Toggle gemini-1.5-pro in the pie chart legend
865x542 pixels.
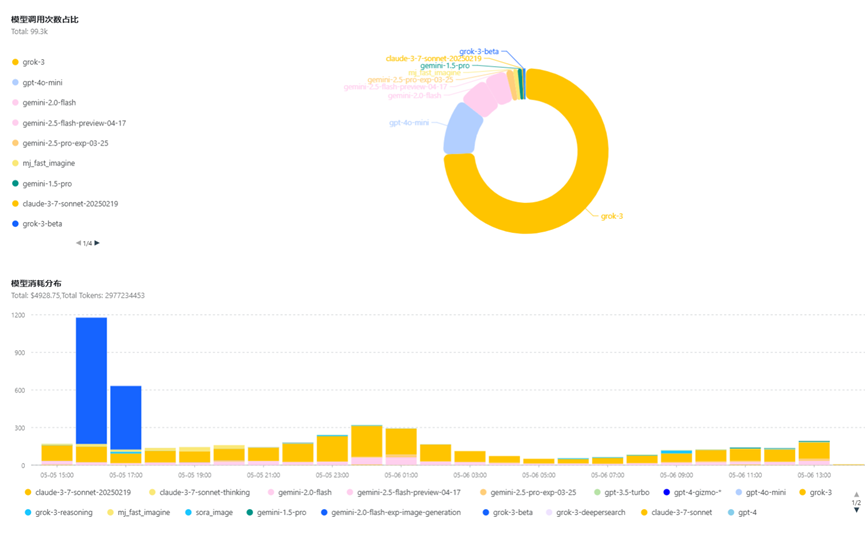[x=42, y=184]
